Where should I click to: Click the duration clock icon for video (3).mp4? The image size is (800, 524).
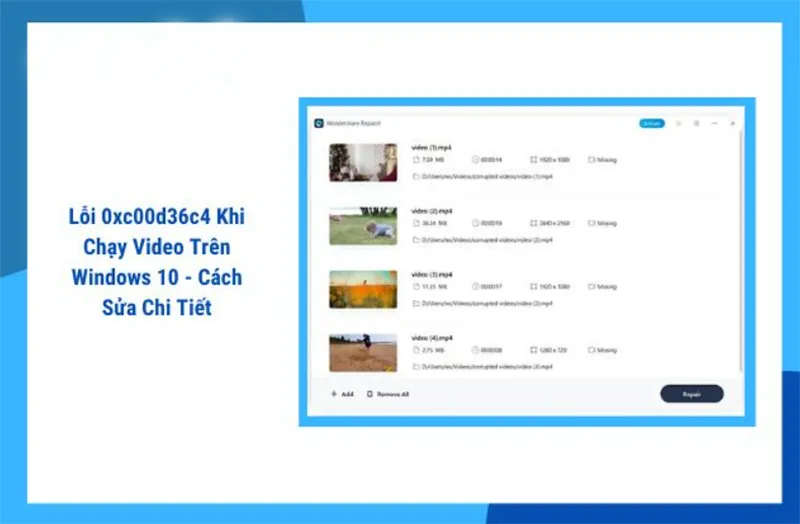point(475,287)
